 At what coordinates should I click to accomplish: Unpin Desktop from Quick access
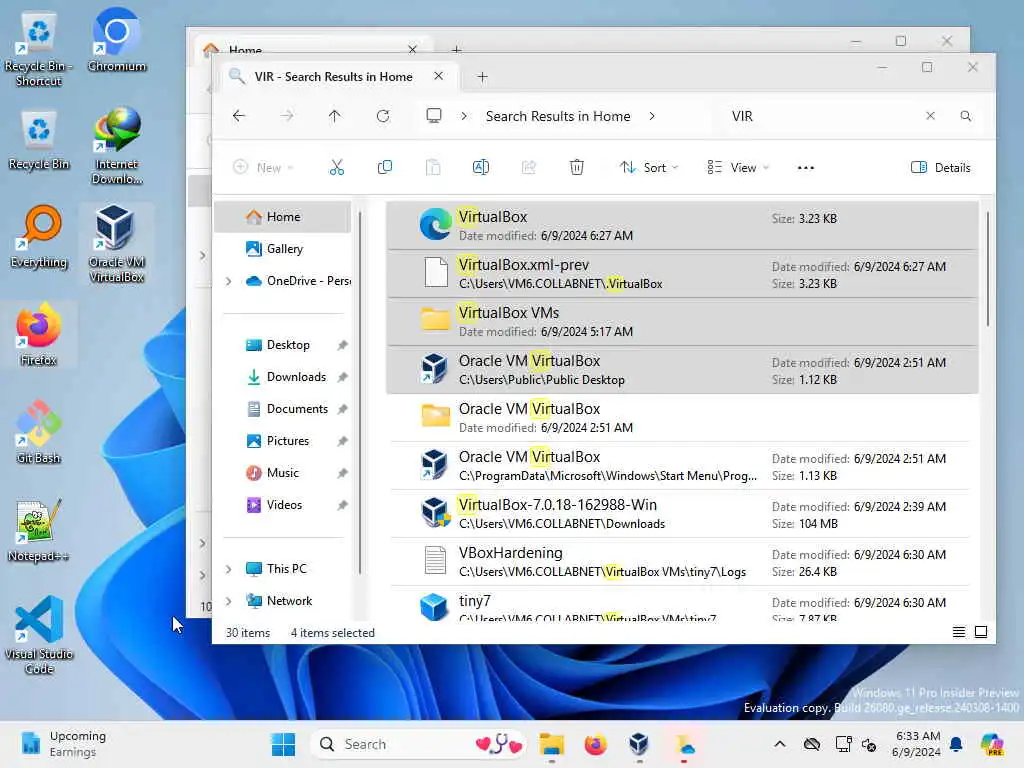pos(342,345)
